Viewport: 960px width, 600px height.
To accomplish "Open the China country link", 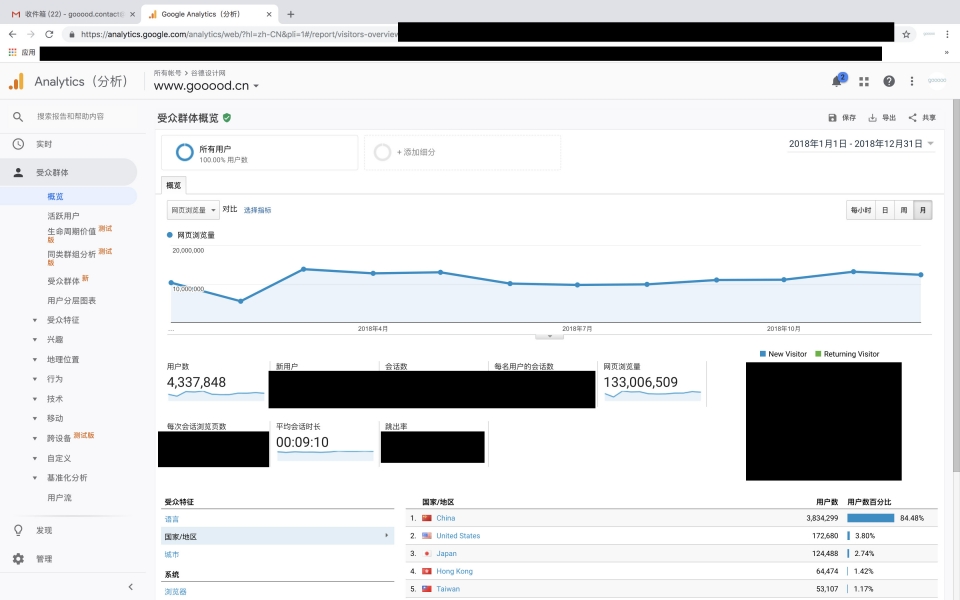I will (x=446, y=518).
